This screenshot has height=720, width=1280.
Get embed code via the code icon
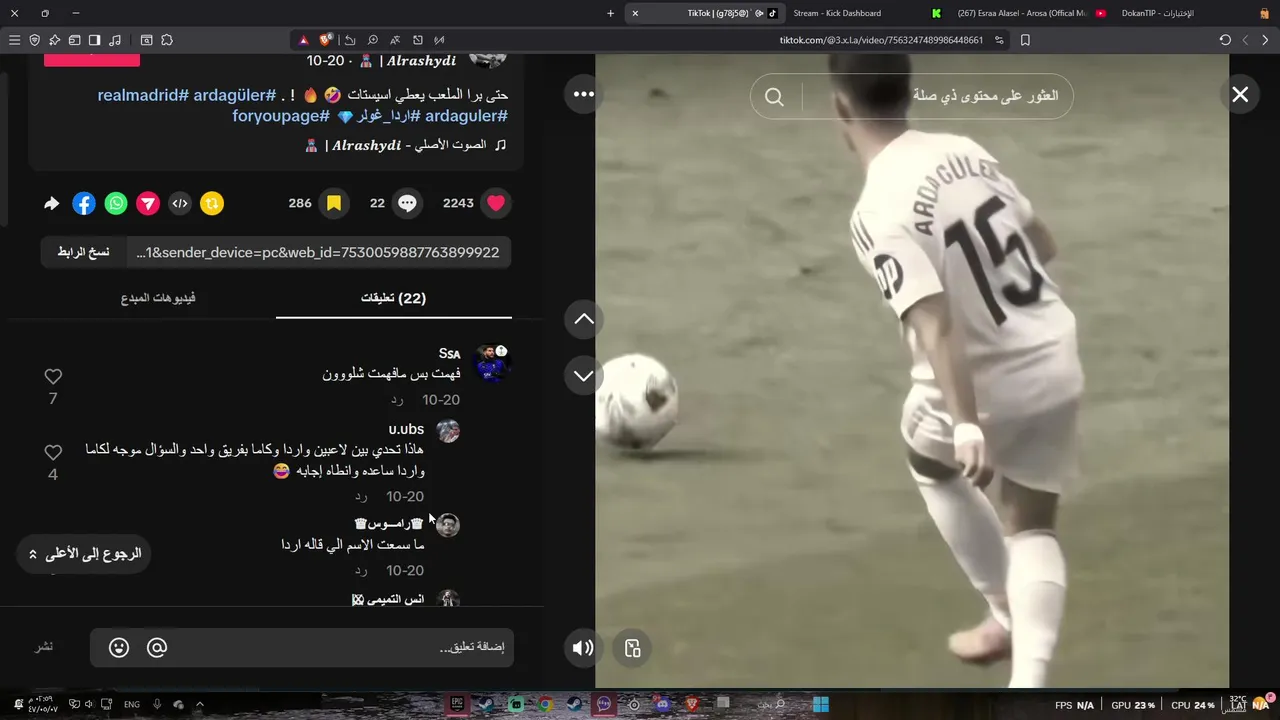(x=180, y=203)
